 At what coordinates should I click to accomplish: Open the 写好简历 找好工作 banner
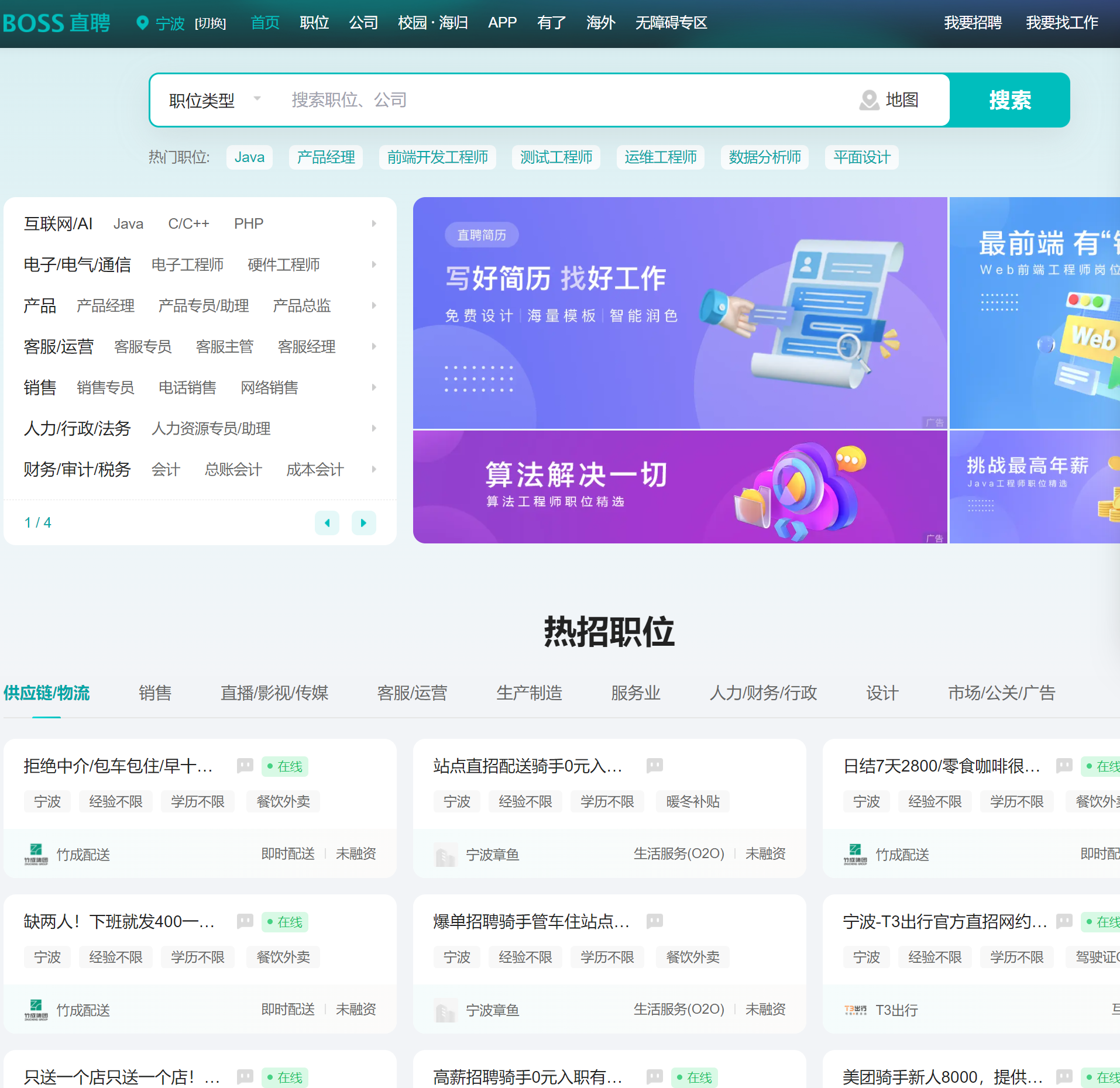[679, 312]
